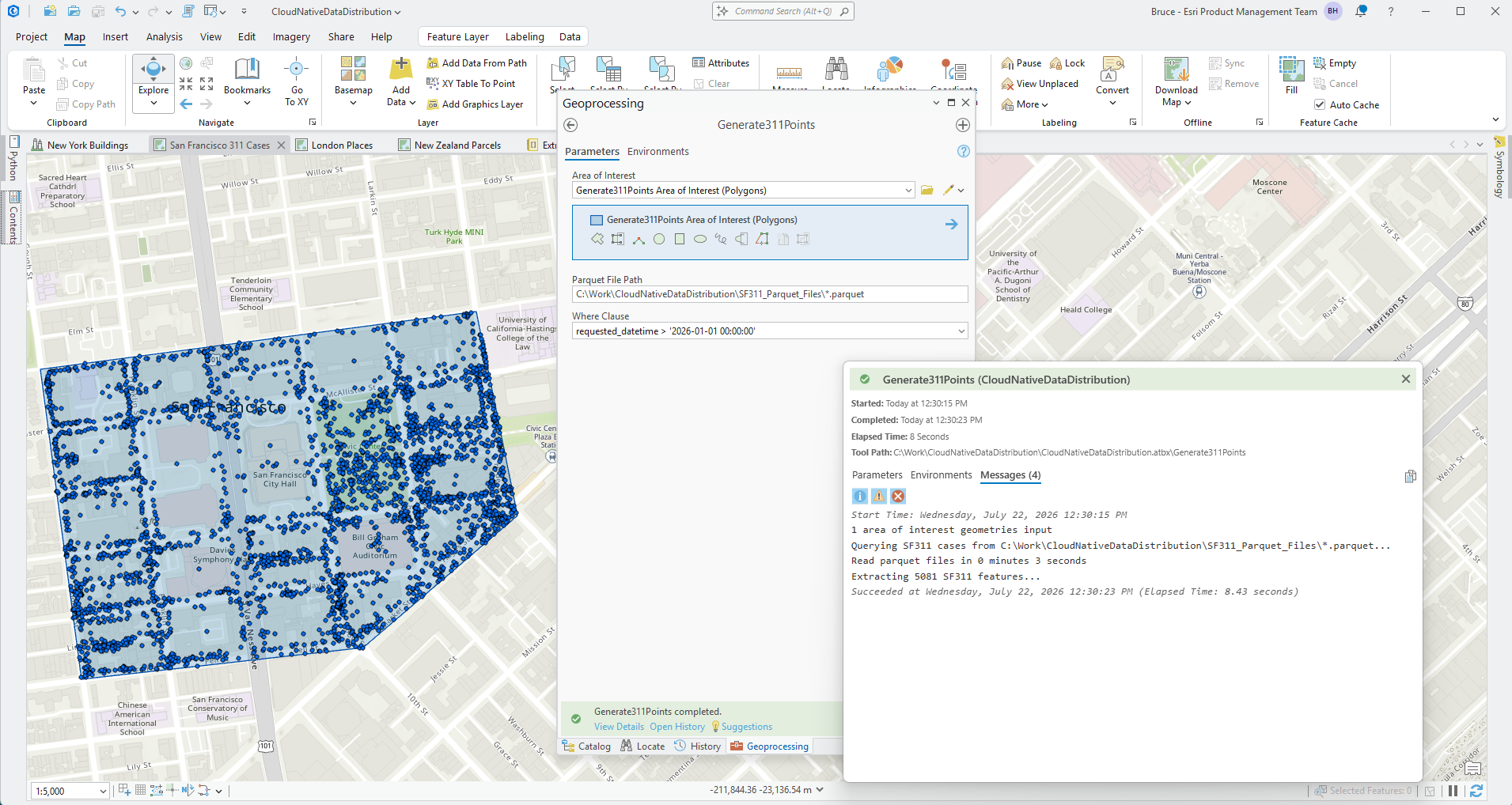Open the Area of Interest combo box
This screenshot has width=1512, height=805.
click(744, 191)
